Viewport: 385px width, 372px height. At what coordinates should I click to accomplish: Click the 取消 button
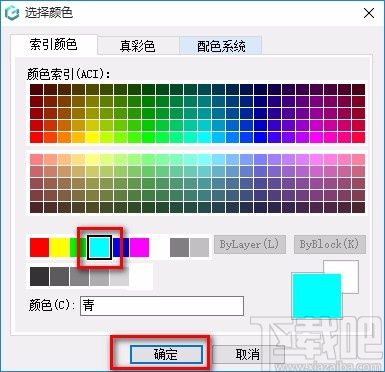point(248,354)
